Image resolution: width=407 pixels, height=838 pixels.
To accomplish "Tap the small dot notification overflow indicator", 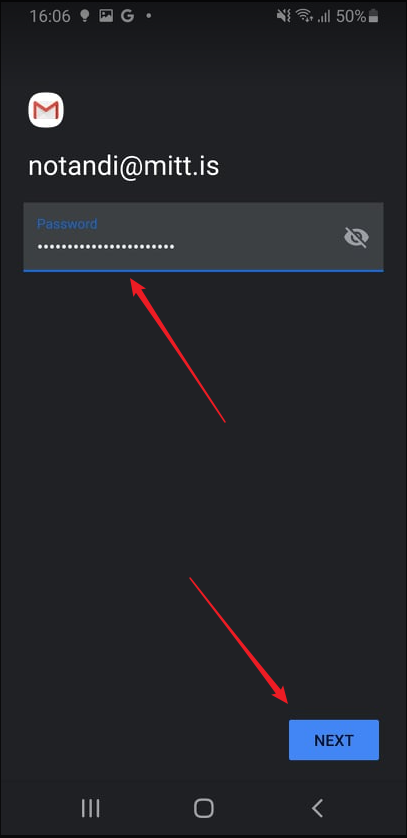I will tap(148, 16).
